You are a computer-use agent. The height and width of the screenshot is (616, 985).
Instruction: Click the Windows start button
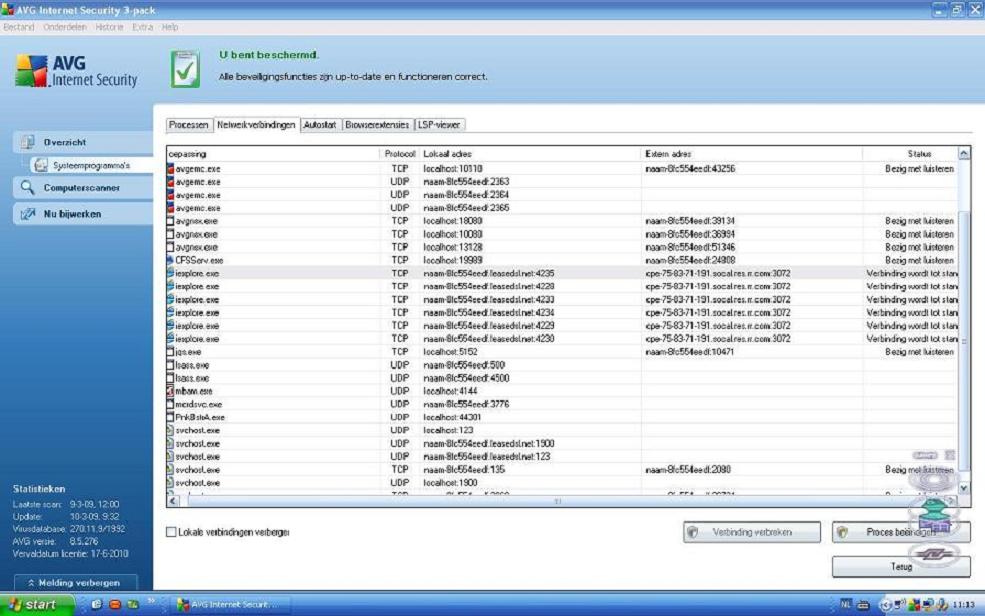[37, 605]
